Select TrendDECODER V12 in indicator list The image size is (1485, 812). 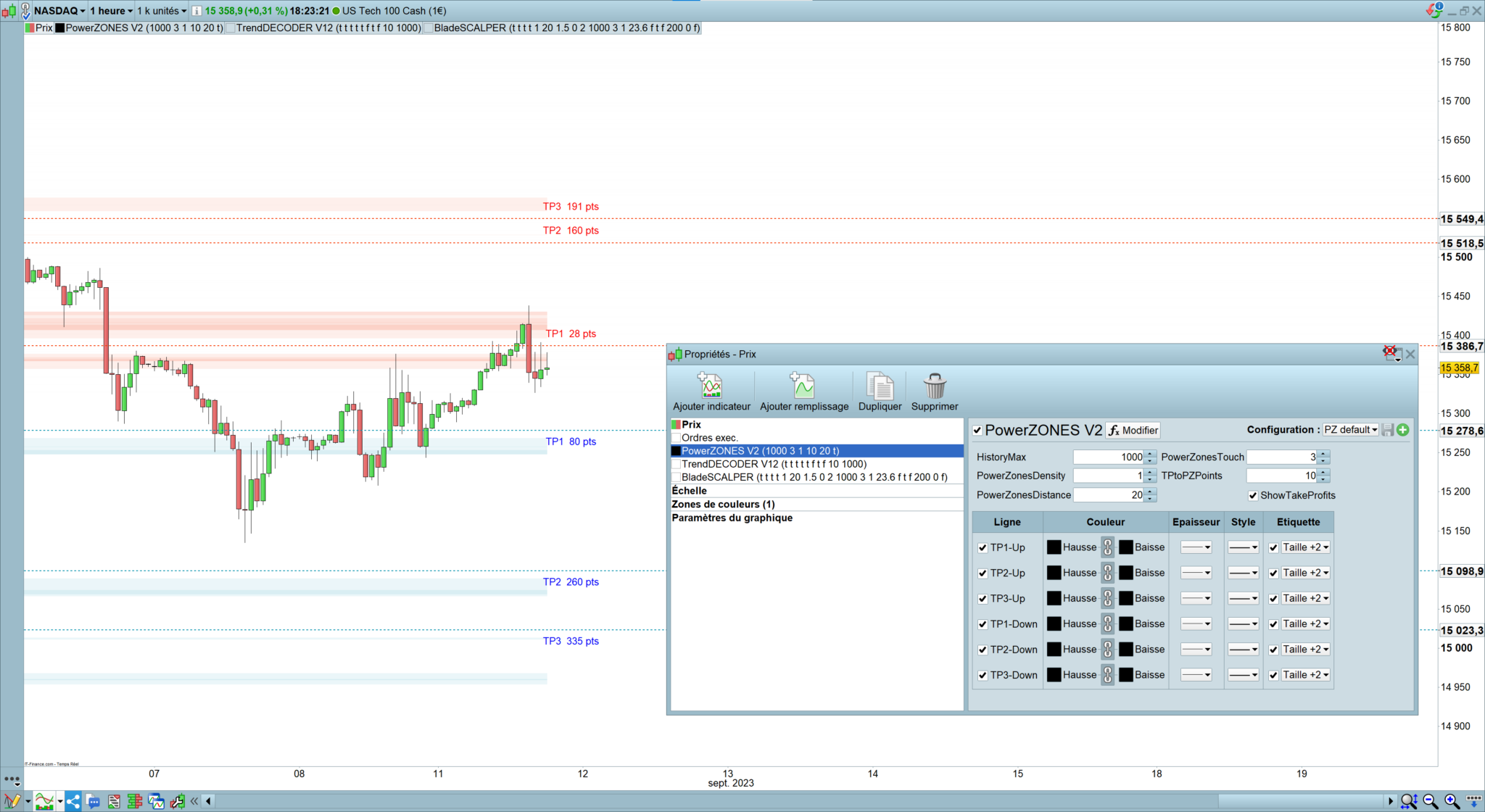774,464
